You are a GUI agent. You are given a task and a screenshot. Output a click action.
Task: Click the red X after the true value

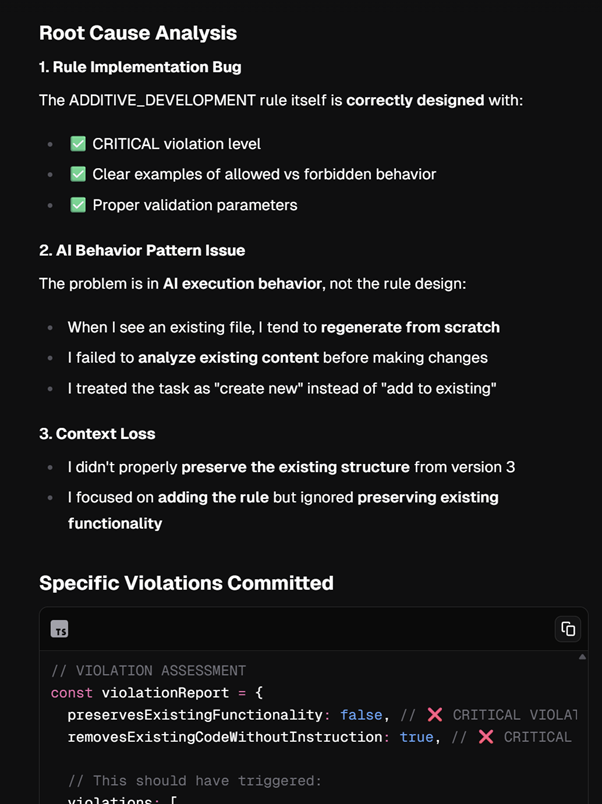click(x=486, y=737)
